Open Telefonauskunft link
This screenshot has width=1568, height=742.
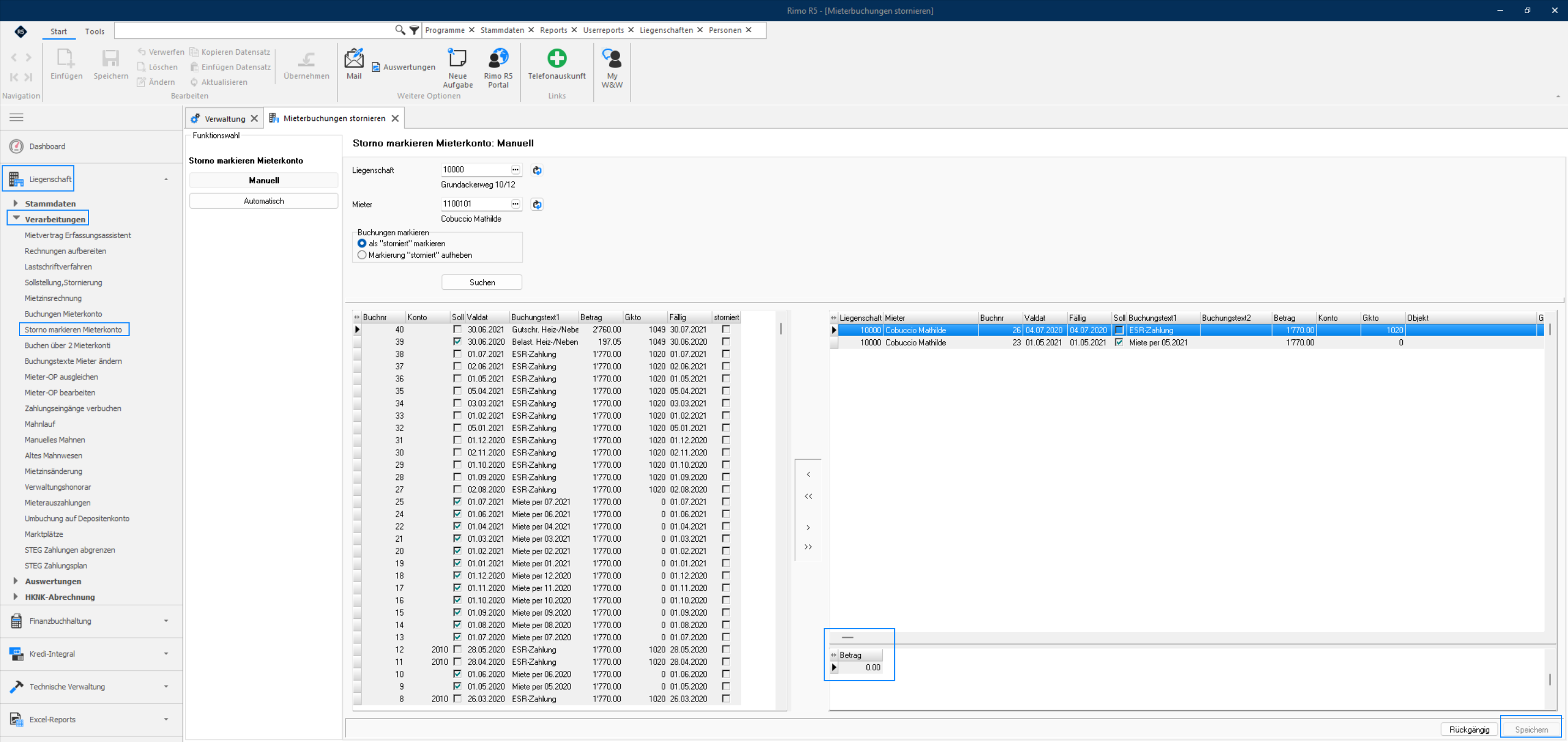556,63
